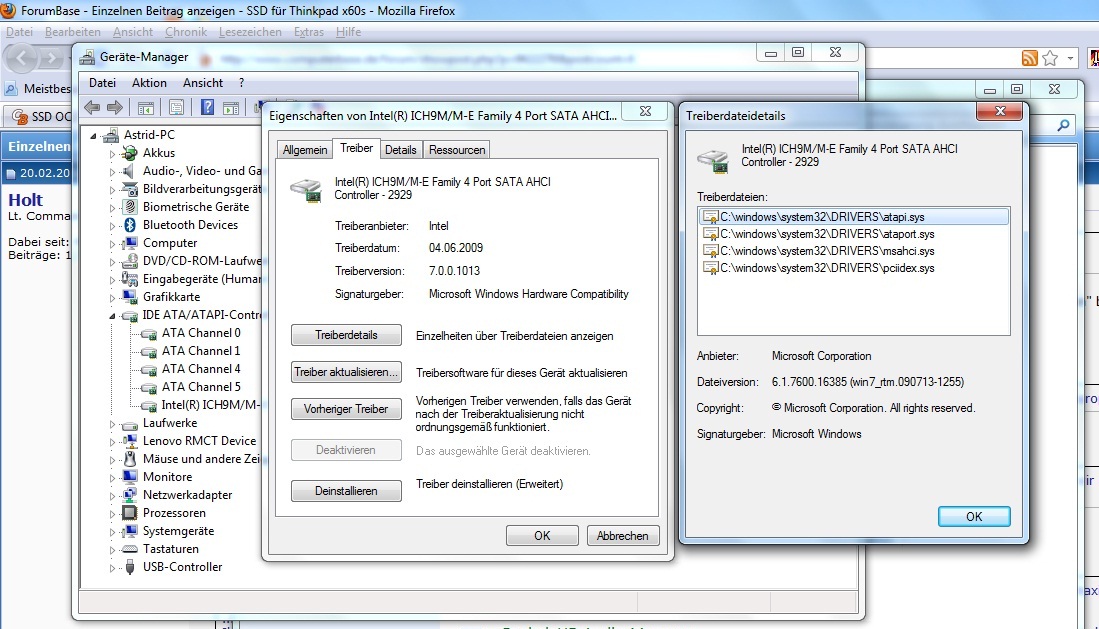Screen dimensions: 1099x629
Task: Click the Mäuse und andere Zeigegeräte mouse icon
Action: 130,459
